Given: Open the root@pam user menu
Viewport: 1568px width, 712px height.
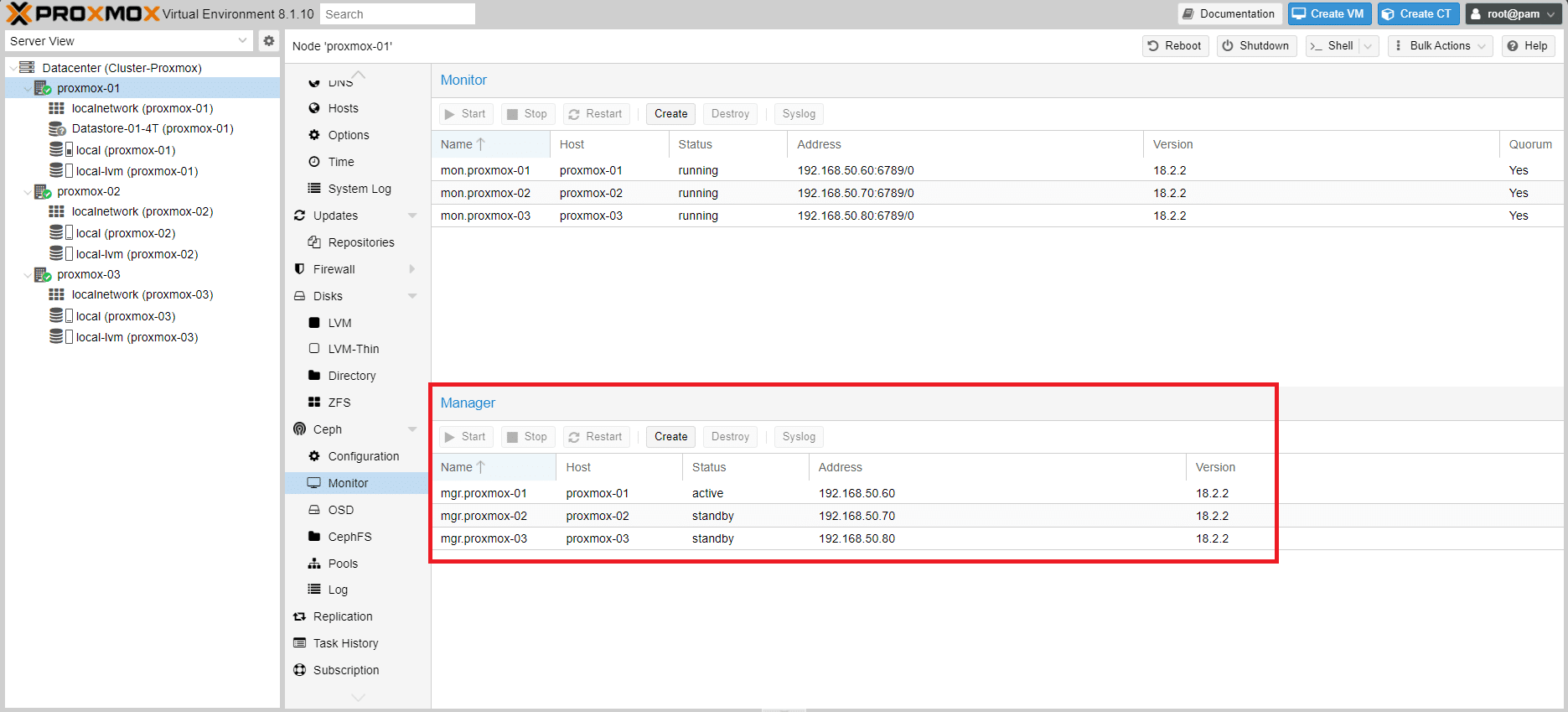Looking at the screenshot, I should click(1514, 13).
